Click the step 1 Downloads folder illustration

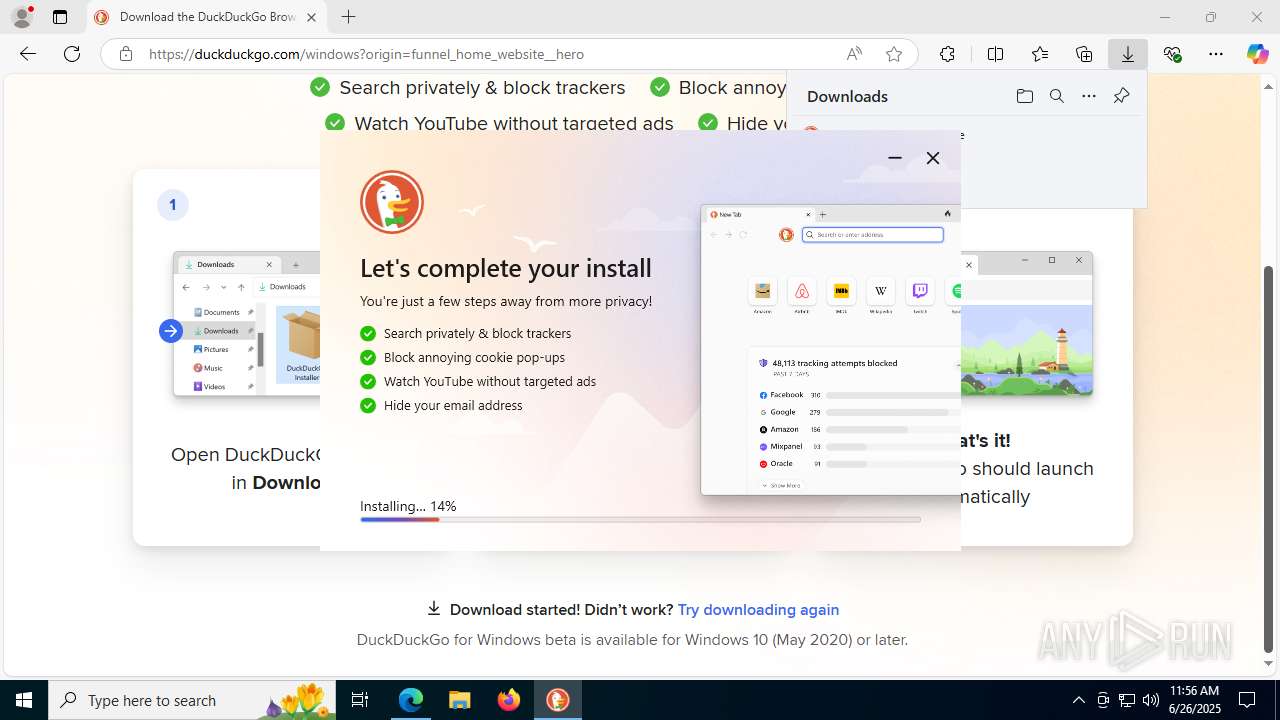[246, 323]
